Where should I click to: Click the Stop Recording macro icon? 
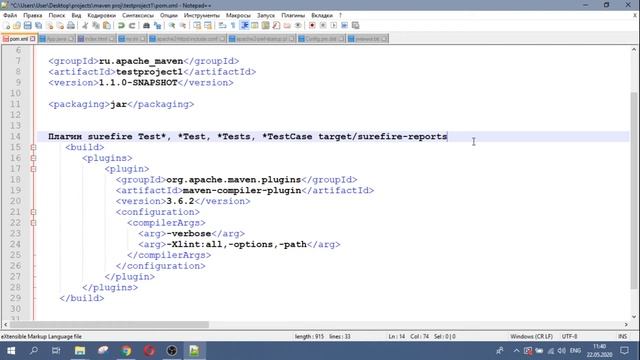point(323,26)
